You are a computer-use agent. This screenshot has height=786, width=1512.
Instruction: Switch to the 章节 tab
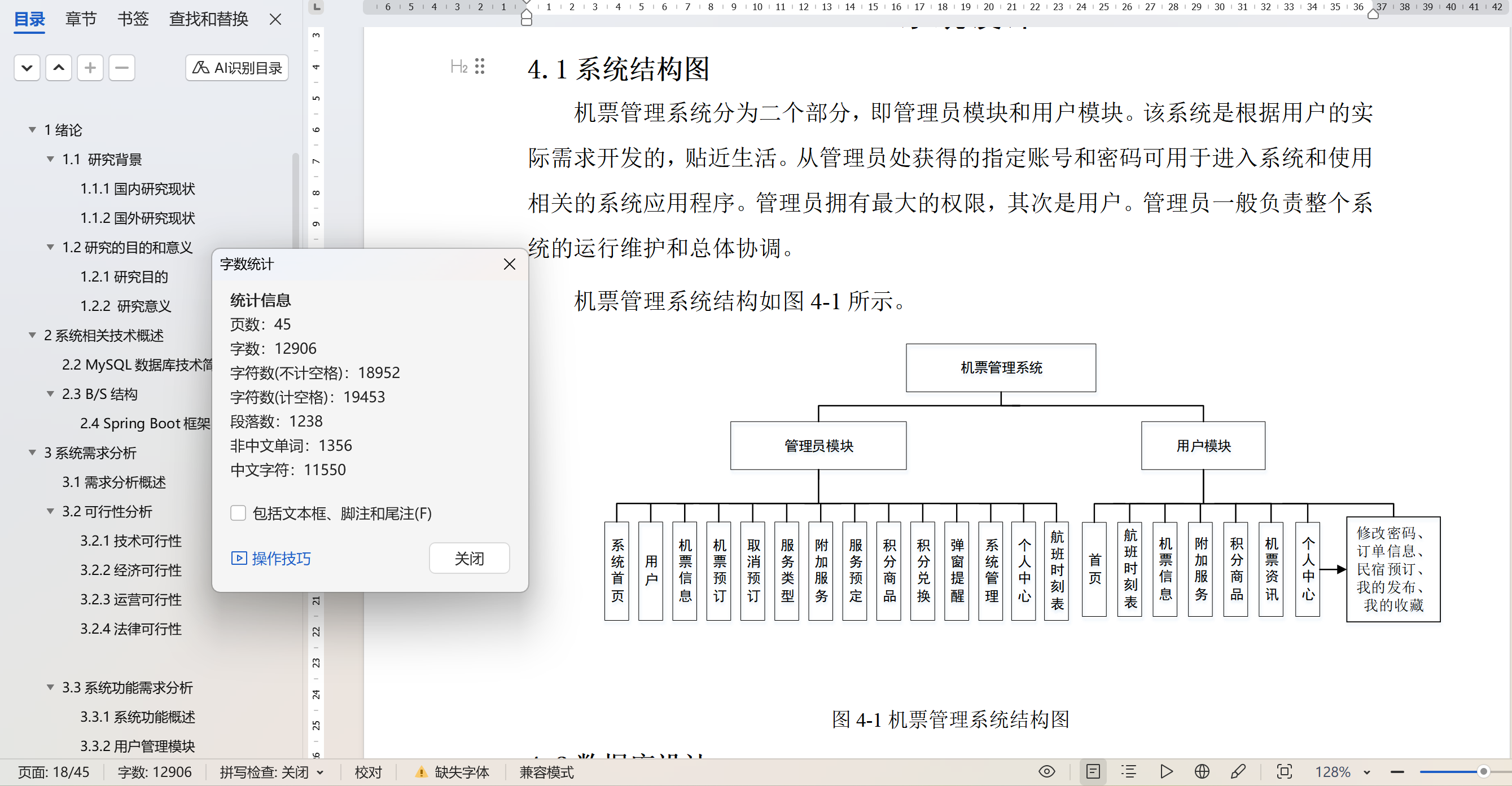pos(80,19)
